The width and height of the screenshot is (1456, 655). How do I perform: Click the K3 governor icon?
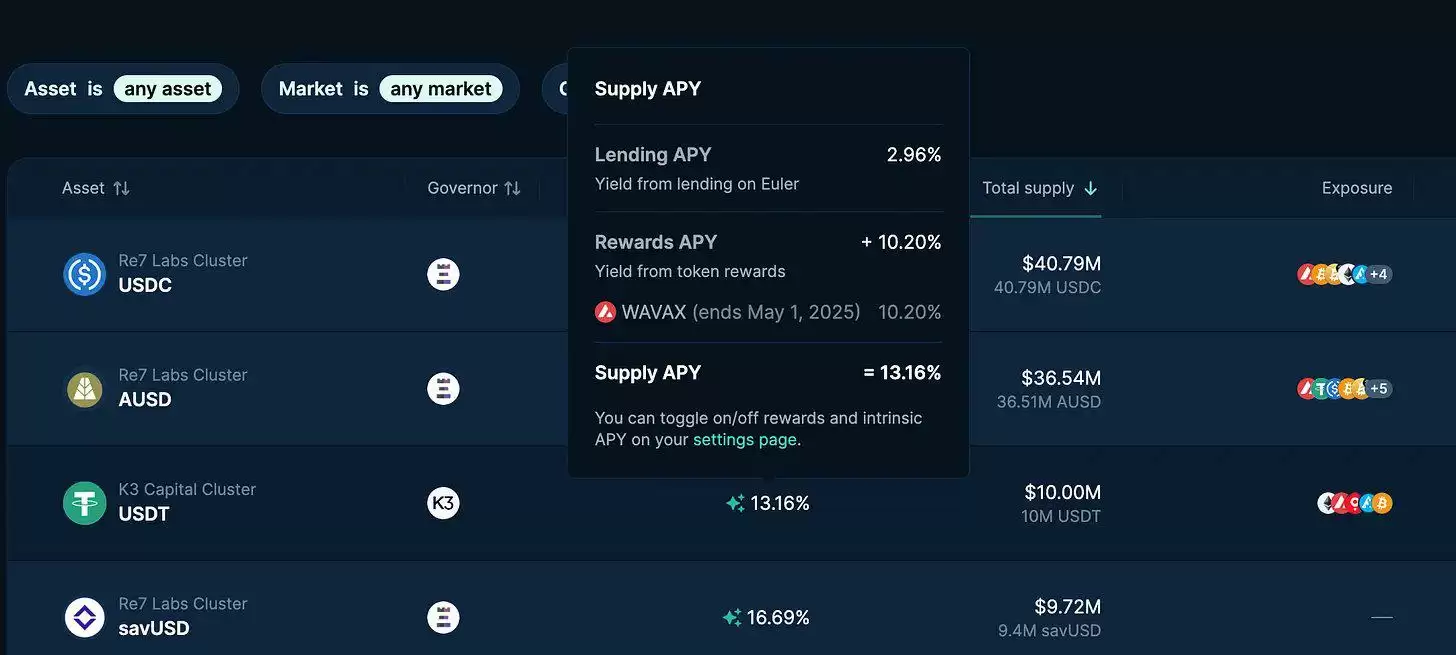pyautogui.click(x=443, y=503)
